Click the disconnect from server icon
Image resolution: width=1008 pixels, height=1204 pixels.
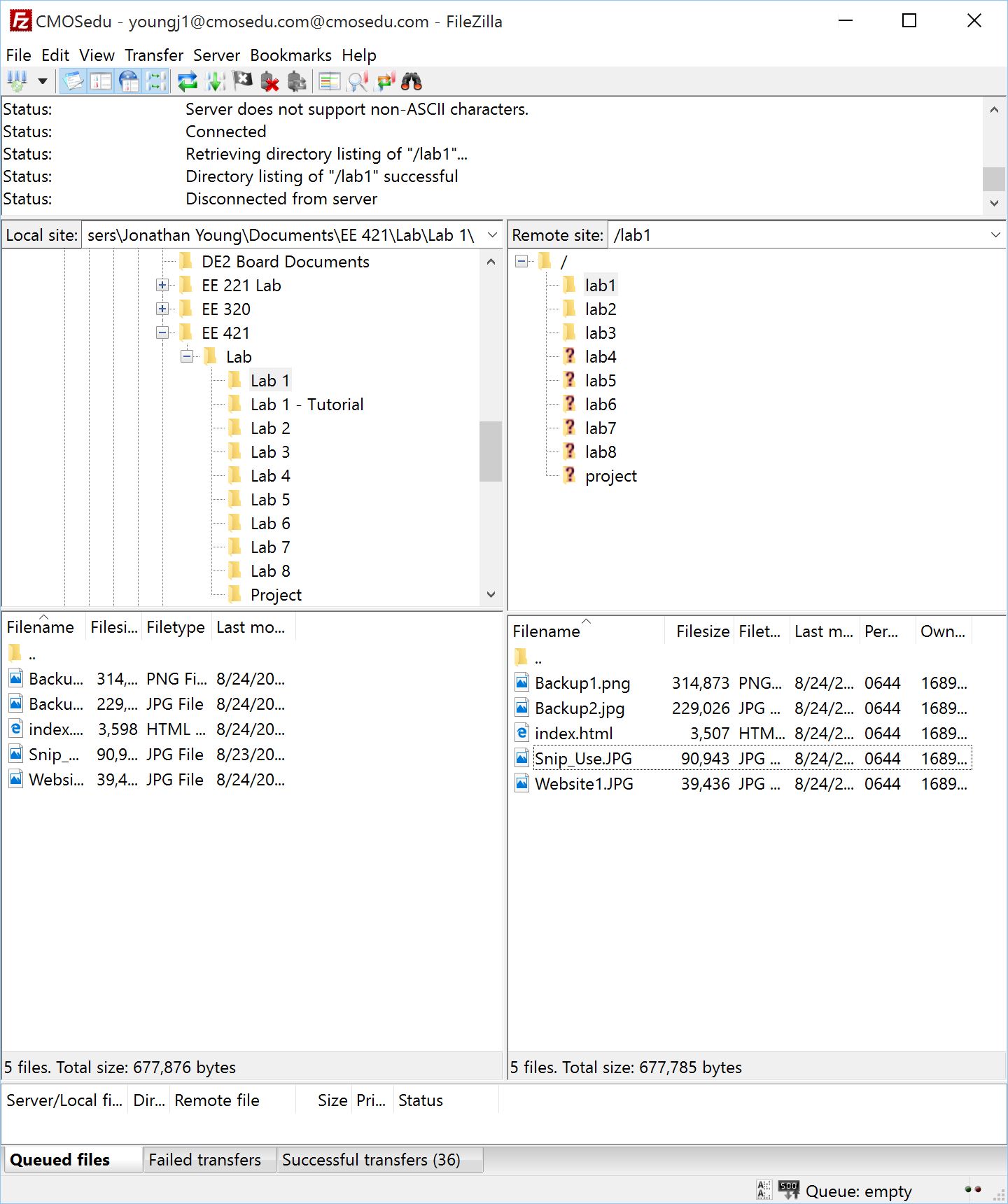click(x=270, y=82)
